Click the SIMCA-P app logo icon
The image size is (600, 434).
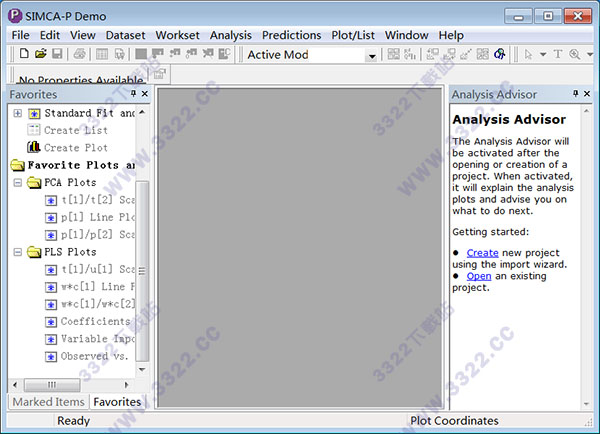(x=15, y=16)
